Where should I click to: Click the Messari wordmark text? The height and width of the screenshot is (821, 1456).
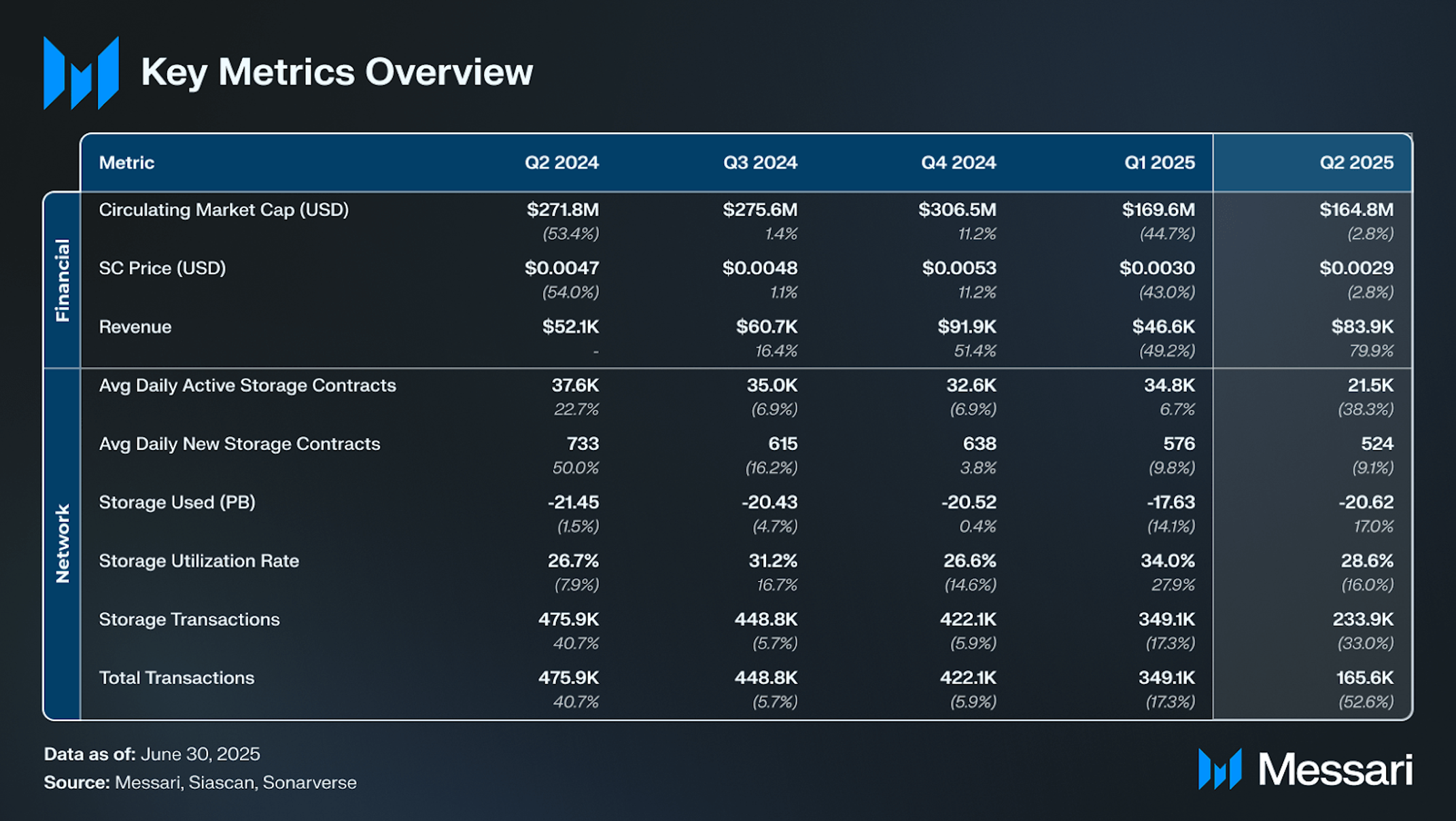tap(1335, 770)
